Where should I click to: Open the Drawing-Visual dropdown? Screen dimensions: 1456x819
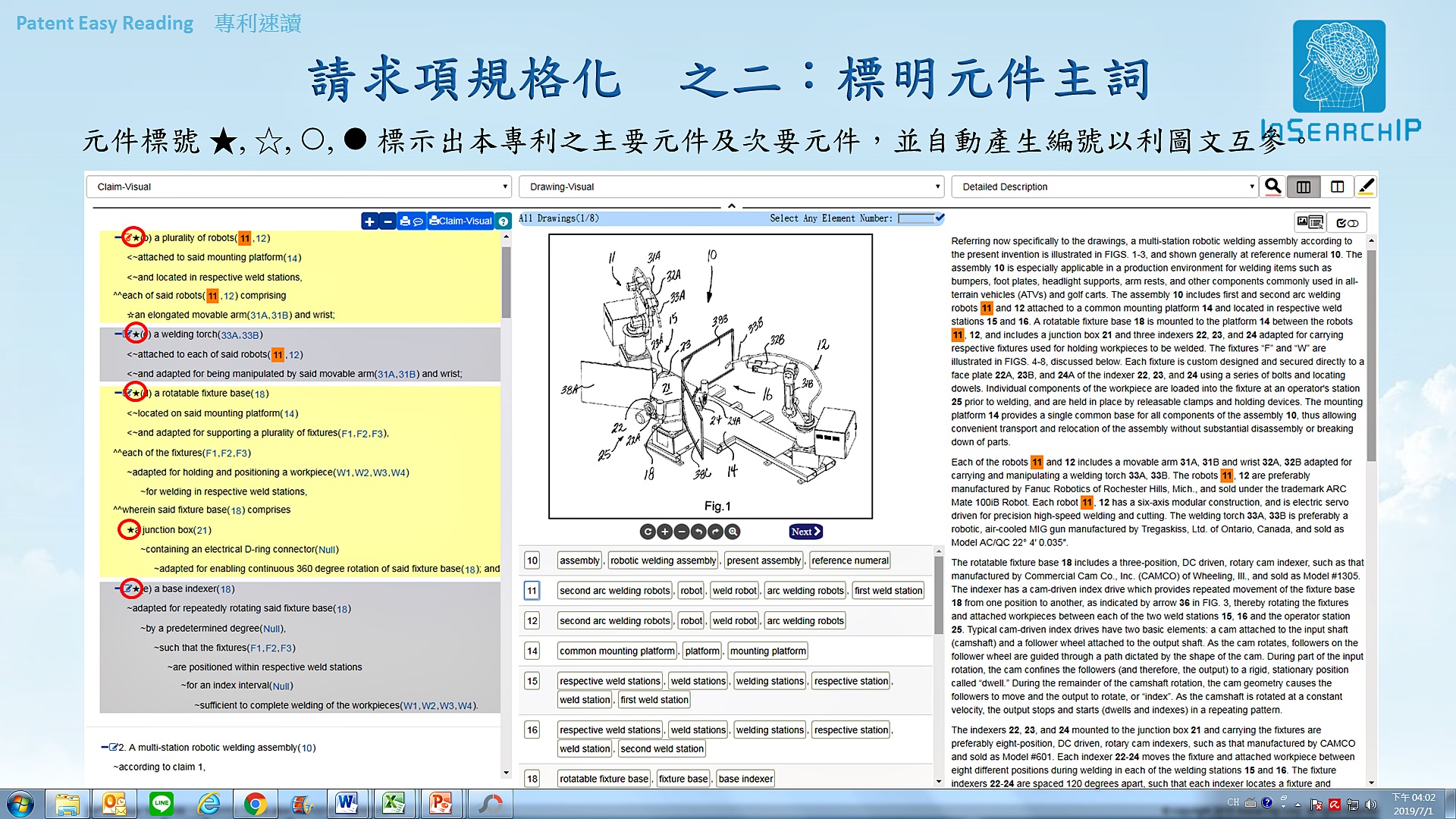(732, 187)
